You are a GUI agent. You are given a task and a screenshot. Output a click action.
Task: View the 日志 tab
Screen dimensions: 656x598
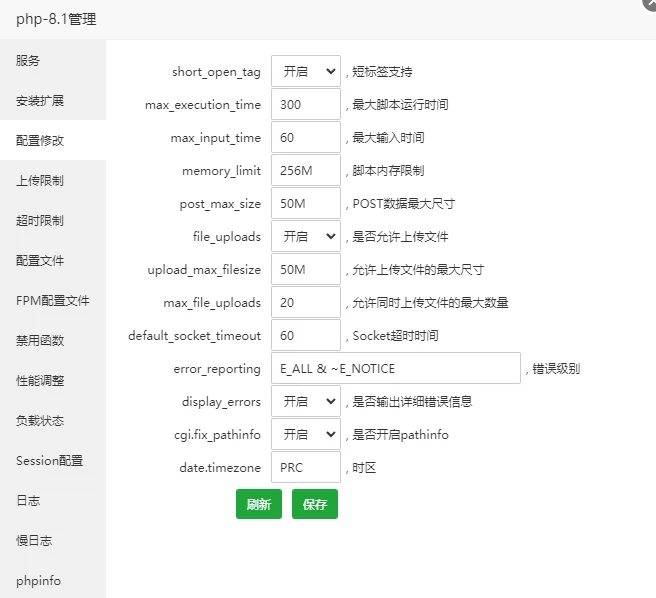(53, 500)
